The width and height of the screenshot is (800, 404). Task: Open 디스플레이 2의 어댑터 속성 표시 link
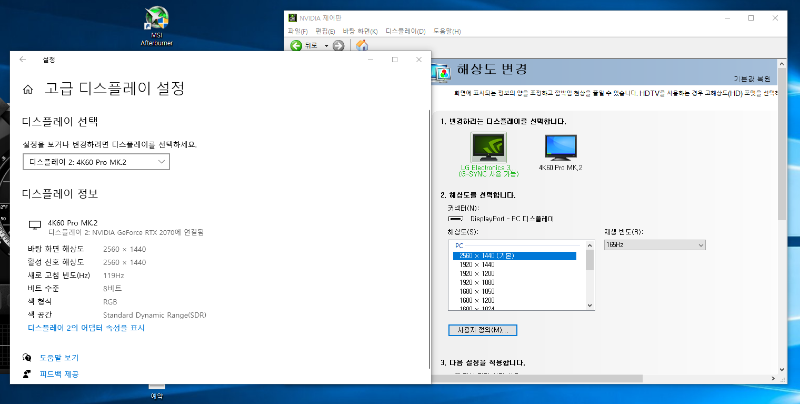(86, 327)
